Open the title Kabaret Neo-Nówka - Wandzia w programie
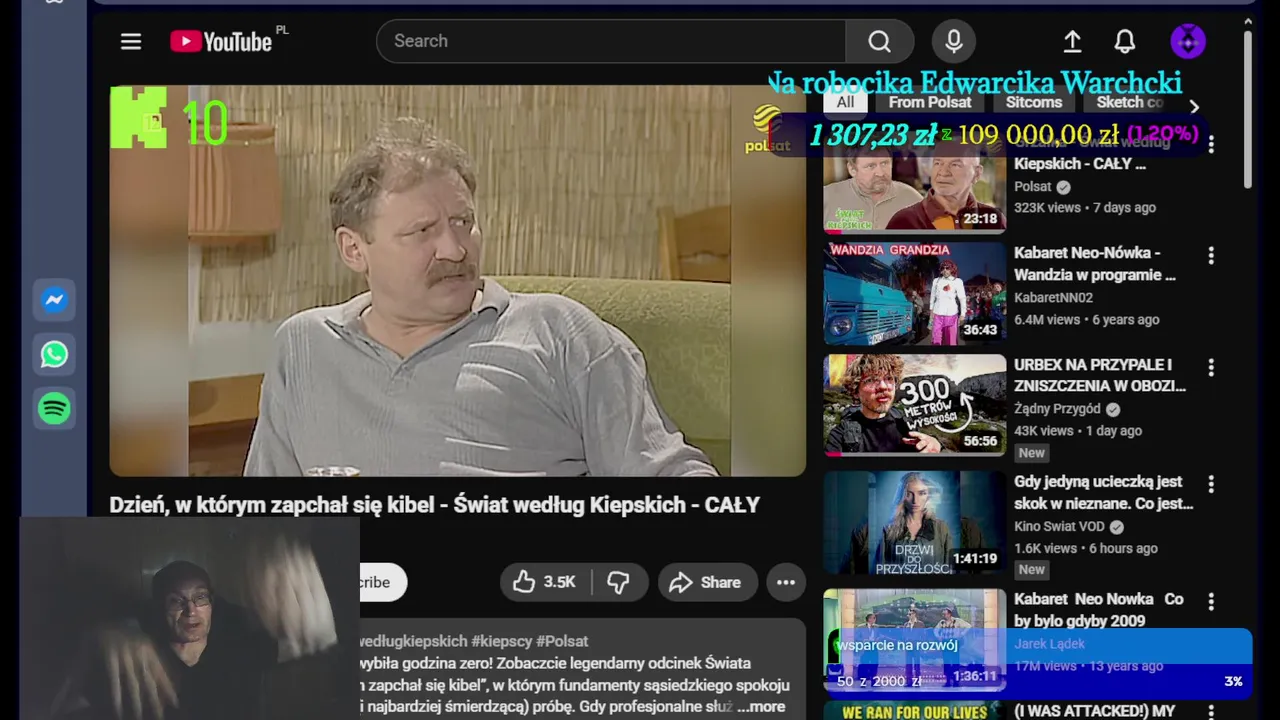Screen dimensions: 1280x720 coord(1095,264)
